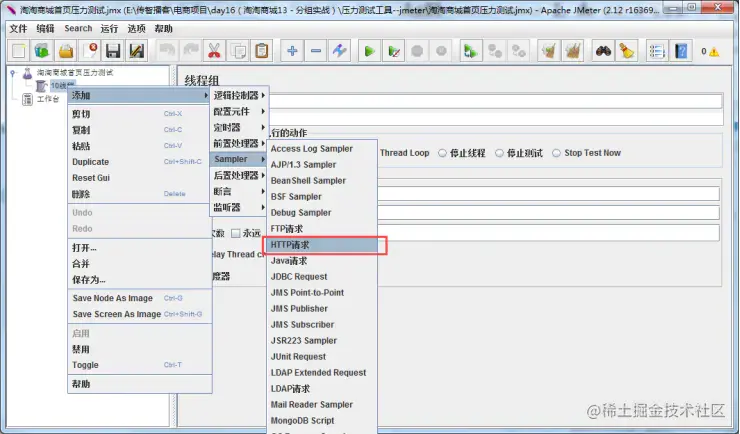
Task: Click the warning triangle error counter
Action: (x=714, y=51)
